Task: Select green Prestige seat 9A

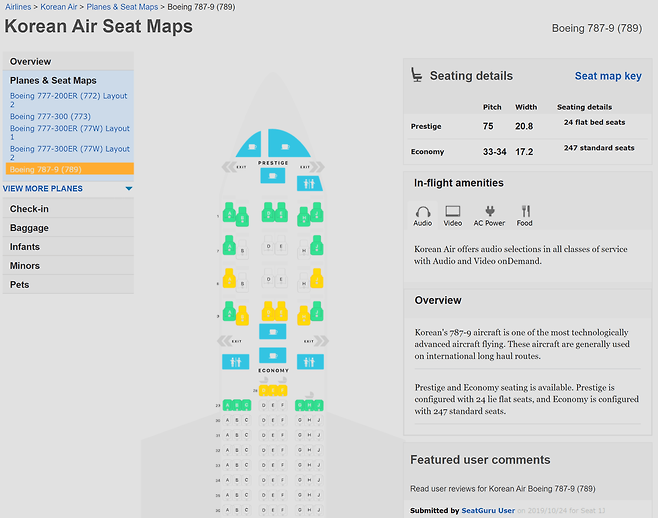Action: click(x=229, y=311)
